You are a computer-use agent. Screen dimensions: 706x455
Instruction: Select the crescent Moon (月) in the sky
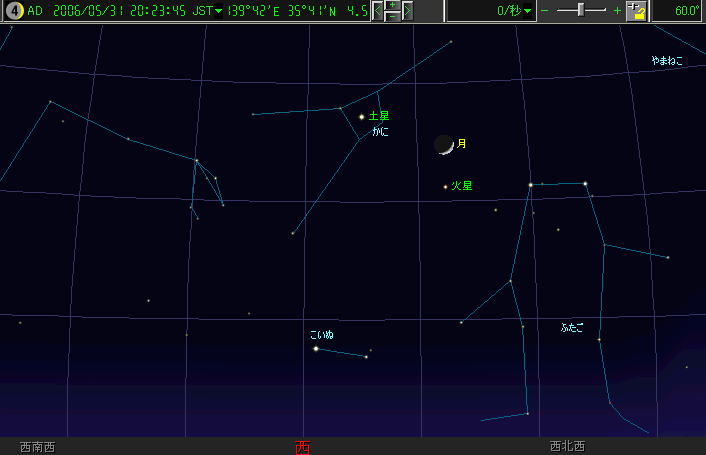tap(444, 145)
